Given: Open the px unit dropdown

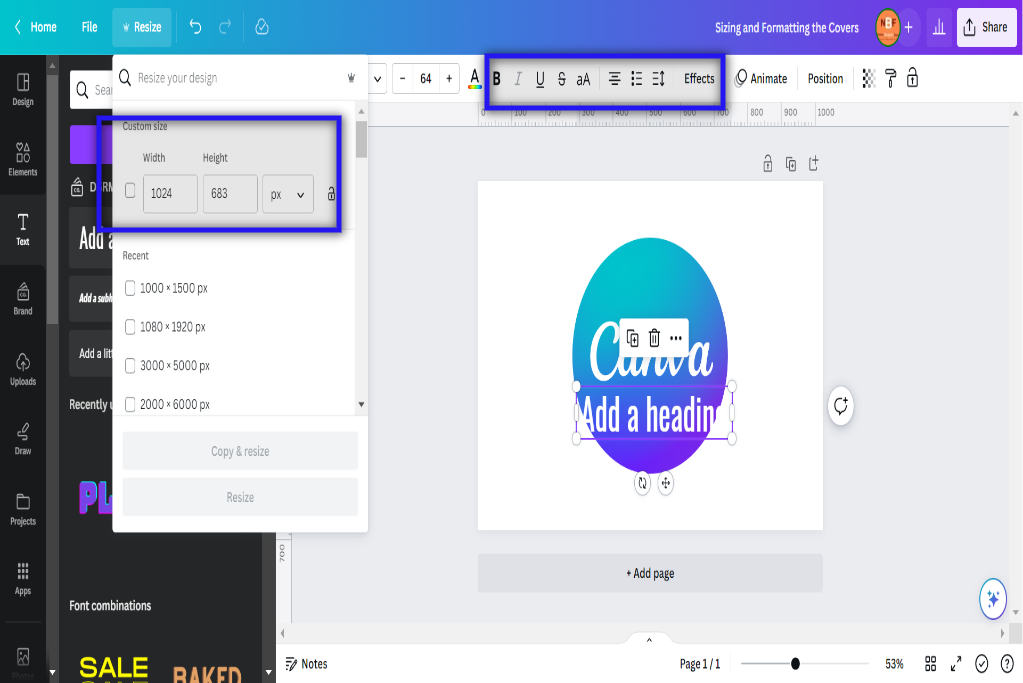Looking at the screenshot, I should click(x=288, y=194).
